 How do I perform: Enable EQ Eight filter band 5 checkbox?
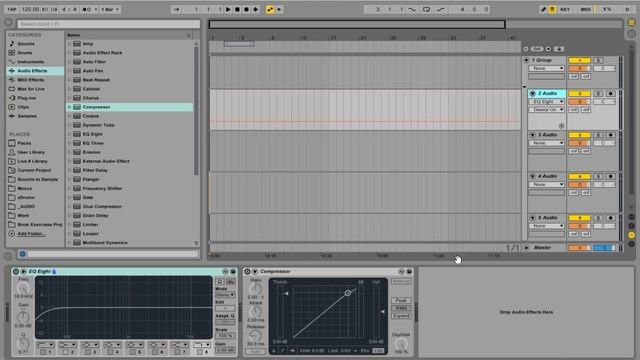(133, 352)
